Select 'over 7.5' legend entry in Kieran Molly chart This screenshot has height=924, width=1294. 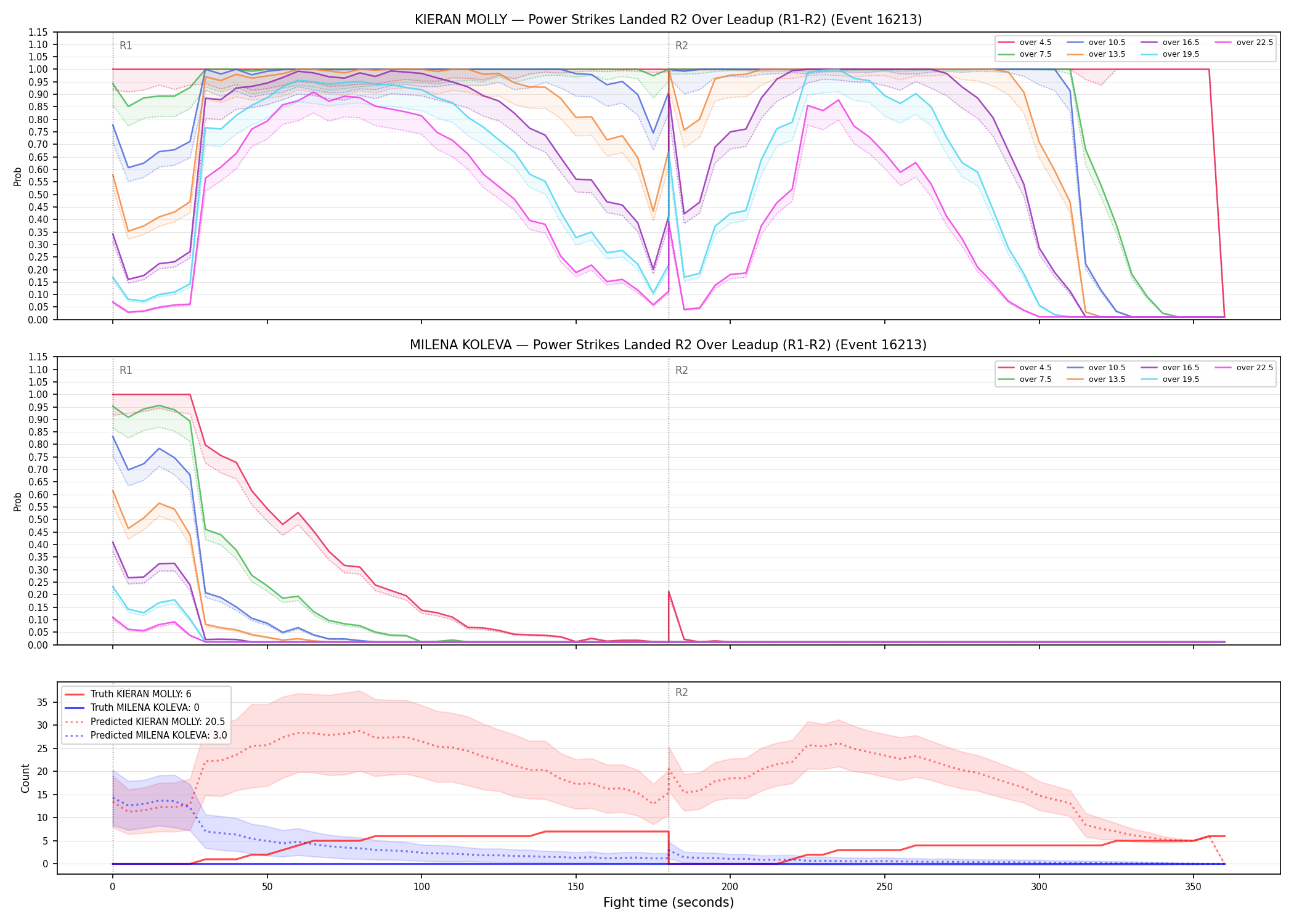click(1025, 54)
